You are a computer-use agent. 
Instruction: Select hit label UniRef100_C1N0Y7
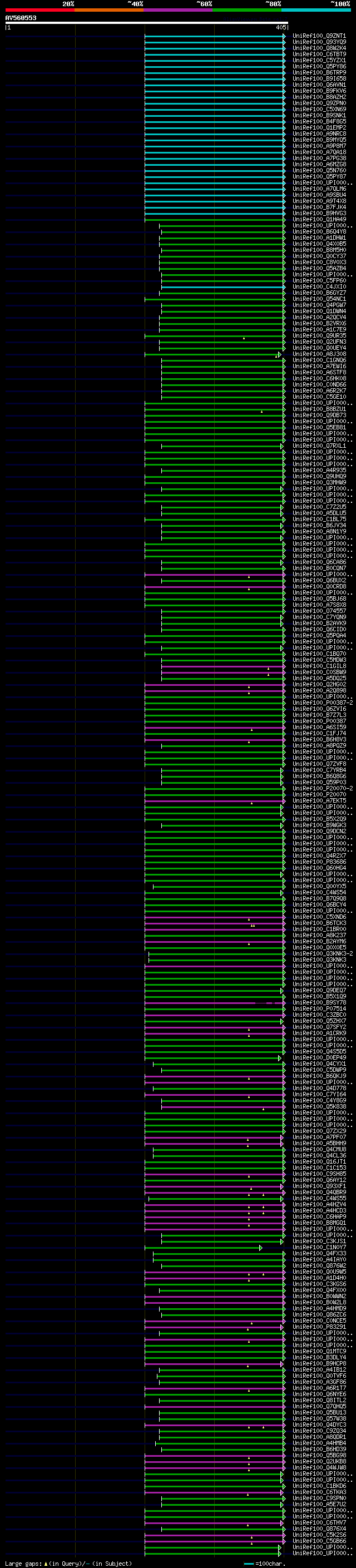[319, 1248]
